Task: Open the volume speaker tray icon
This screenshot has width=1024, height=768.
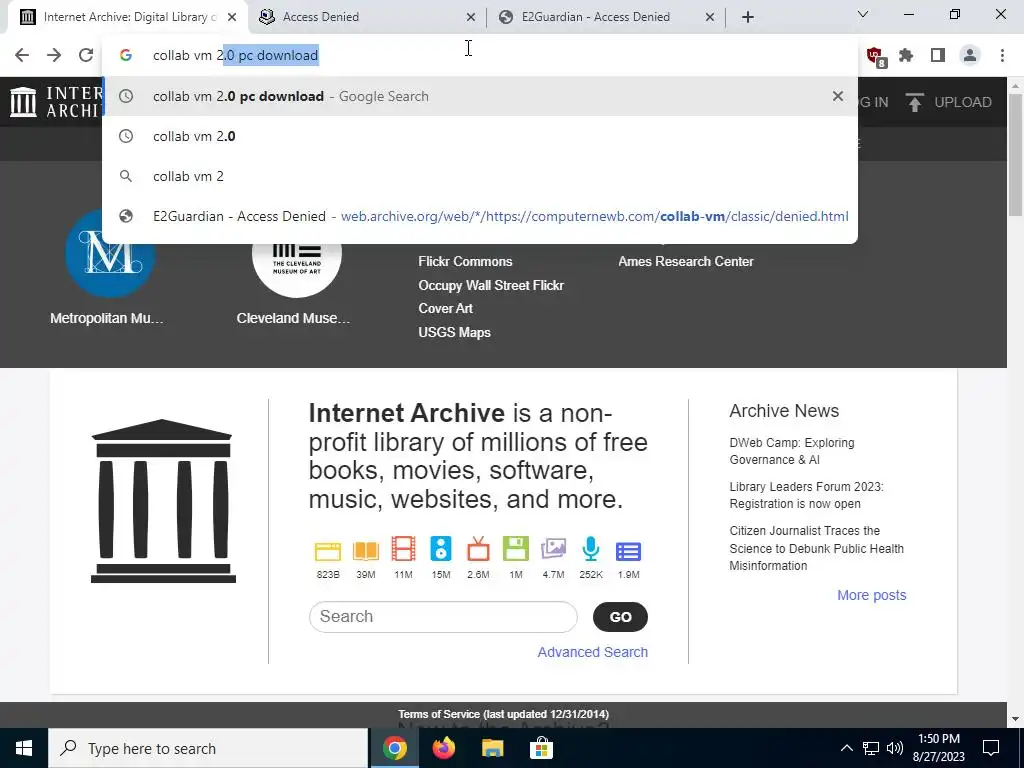Action: pyautogui.click(x=895, y=748)
